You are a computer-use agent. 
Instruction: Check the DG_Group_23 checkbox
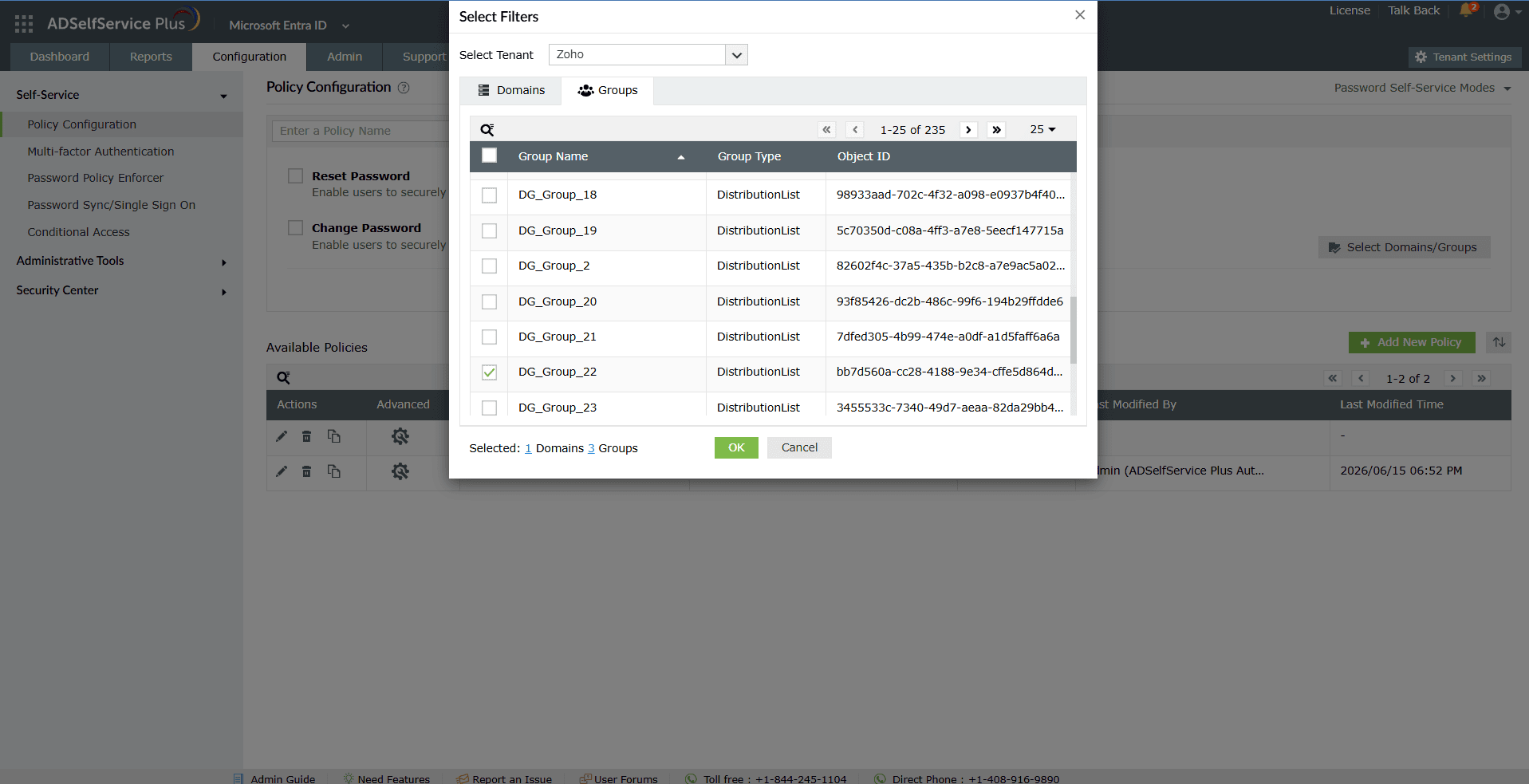click(489, 408)
